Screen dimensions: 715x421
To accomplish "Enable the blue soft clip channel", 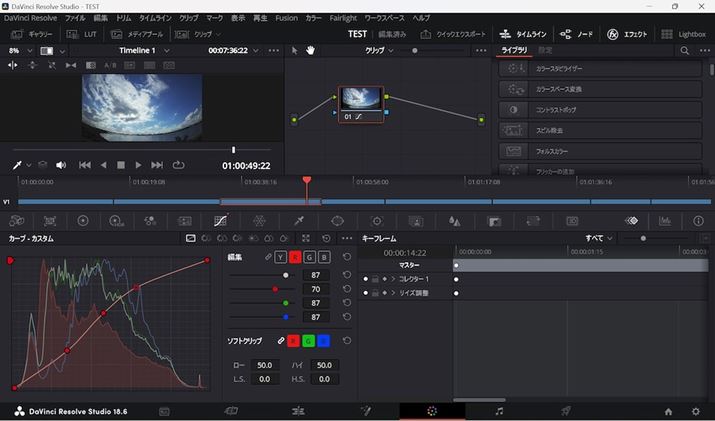I will click(323, 341).
